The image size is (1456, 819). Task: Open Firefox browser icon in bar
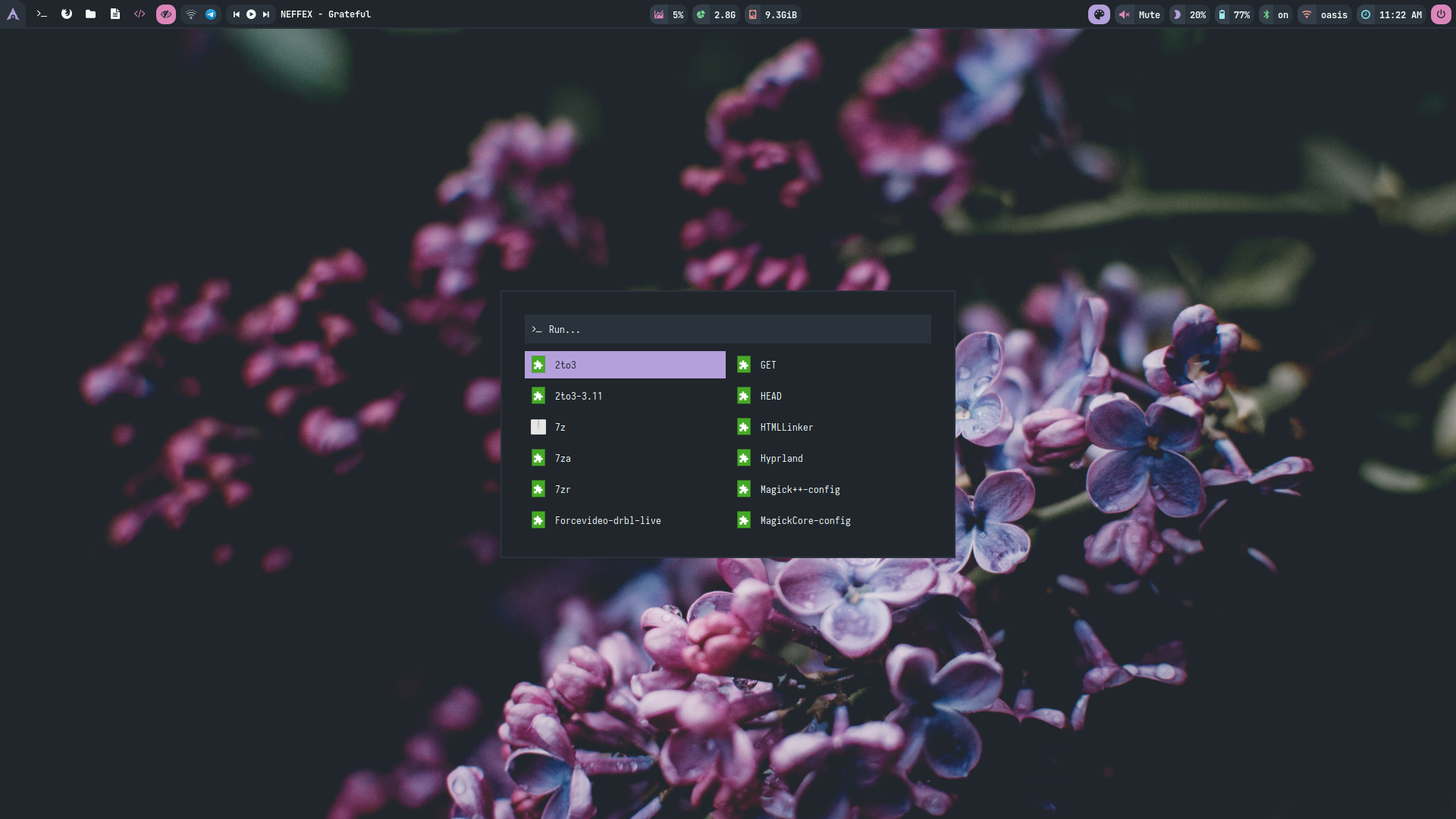click(67, 14)
